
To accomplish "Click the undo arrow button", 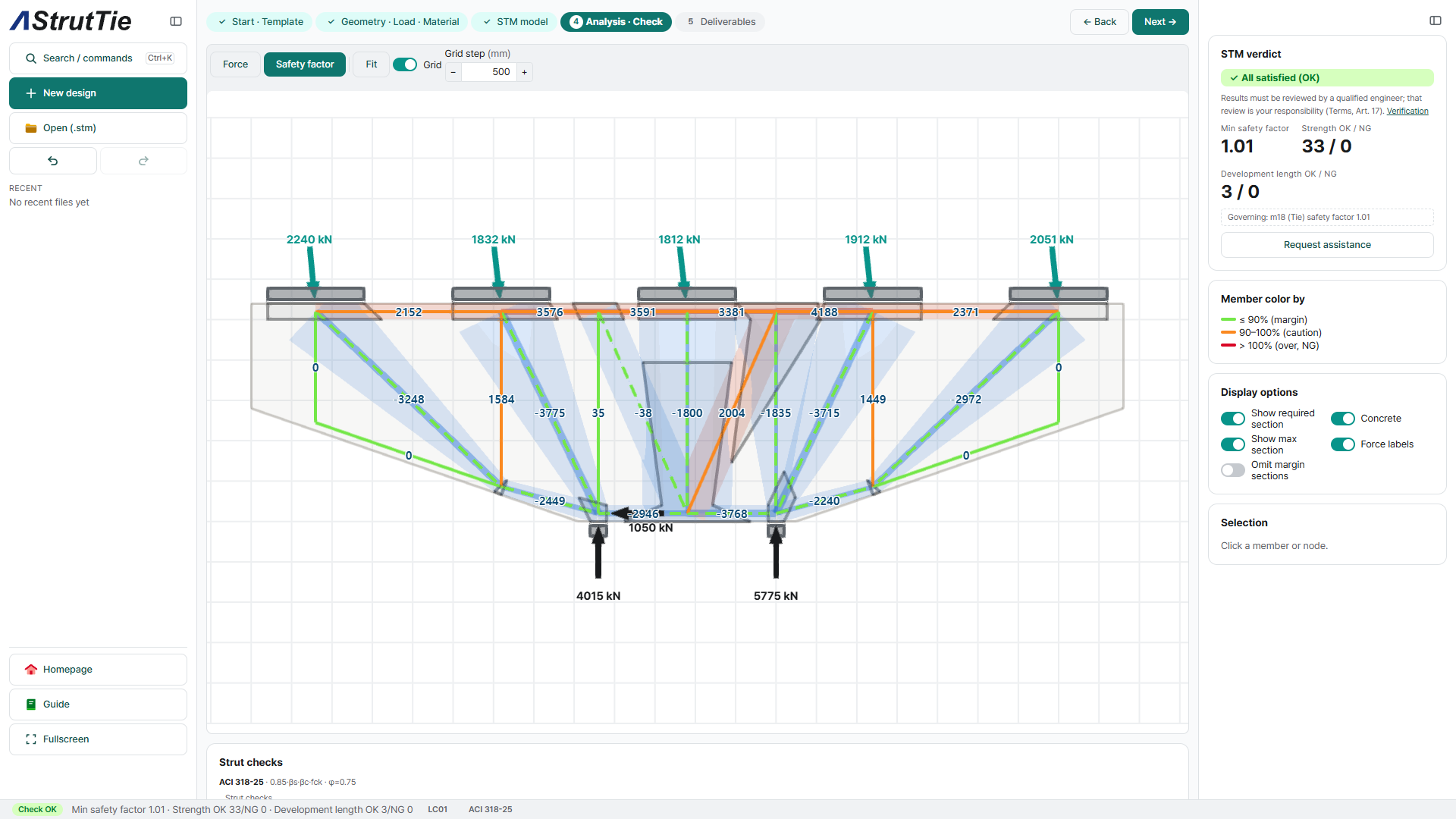I will click(53, 161).
